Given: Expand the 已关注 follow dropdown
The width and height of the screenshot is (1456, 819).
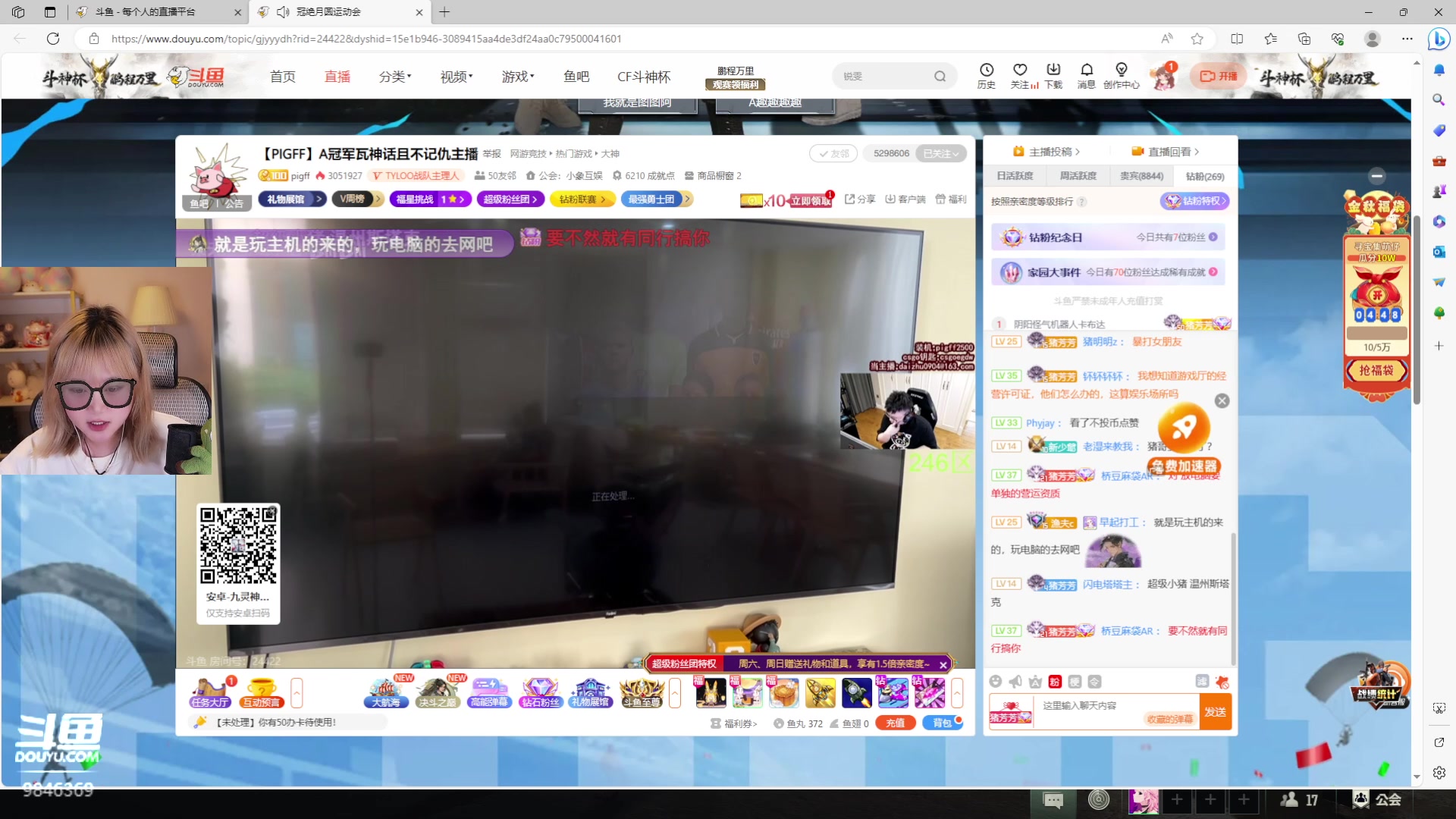Looking at the screenshot, I should tap(941, 153).
